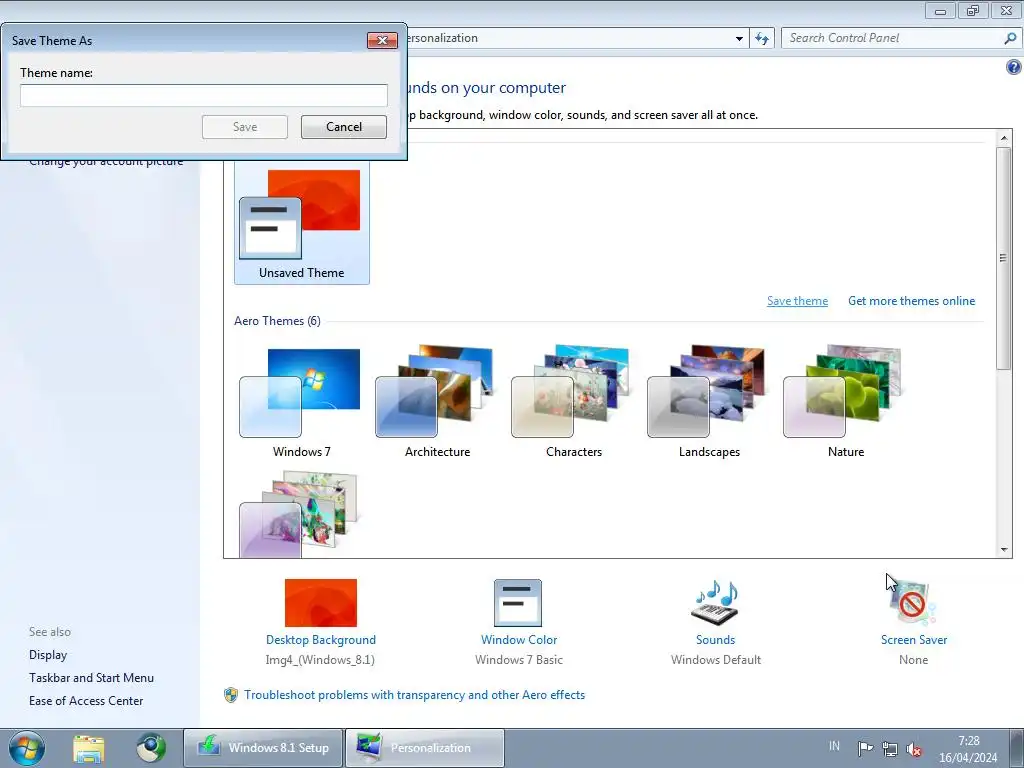This screenshot has width=1024, height=768.
Task: Click the theme list scrollbar thumb
Action: (x=1004, y=258)
